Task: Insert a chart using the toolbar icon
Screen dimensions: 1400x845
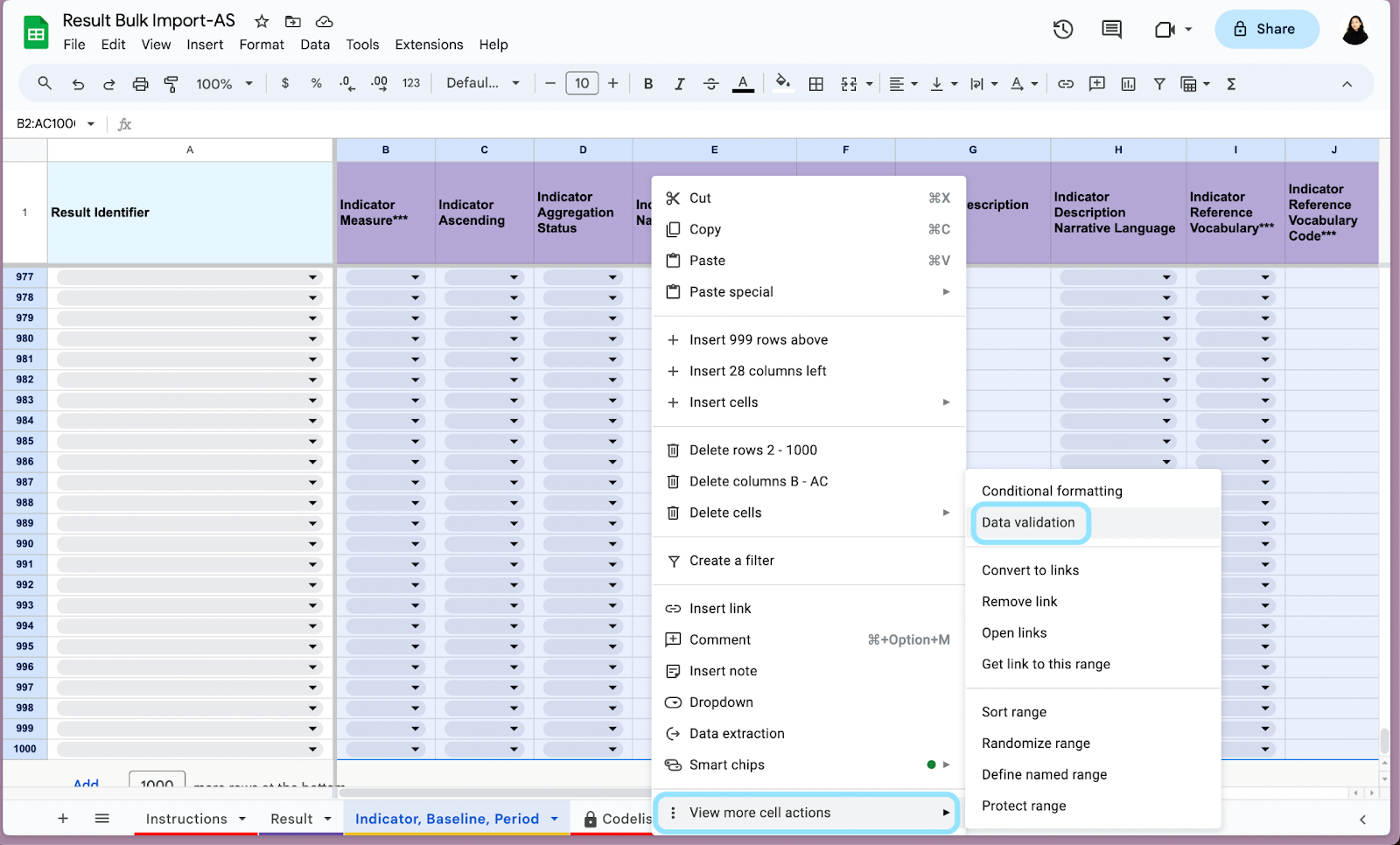Action: [1128, 83]
